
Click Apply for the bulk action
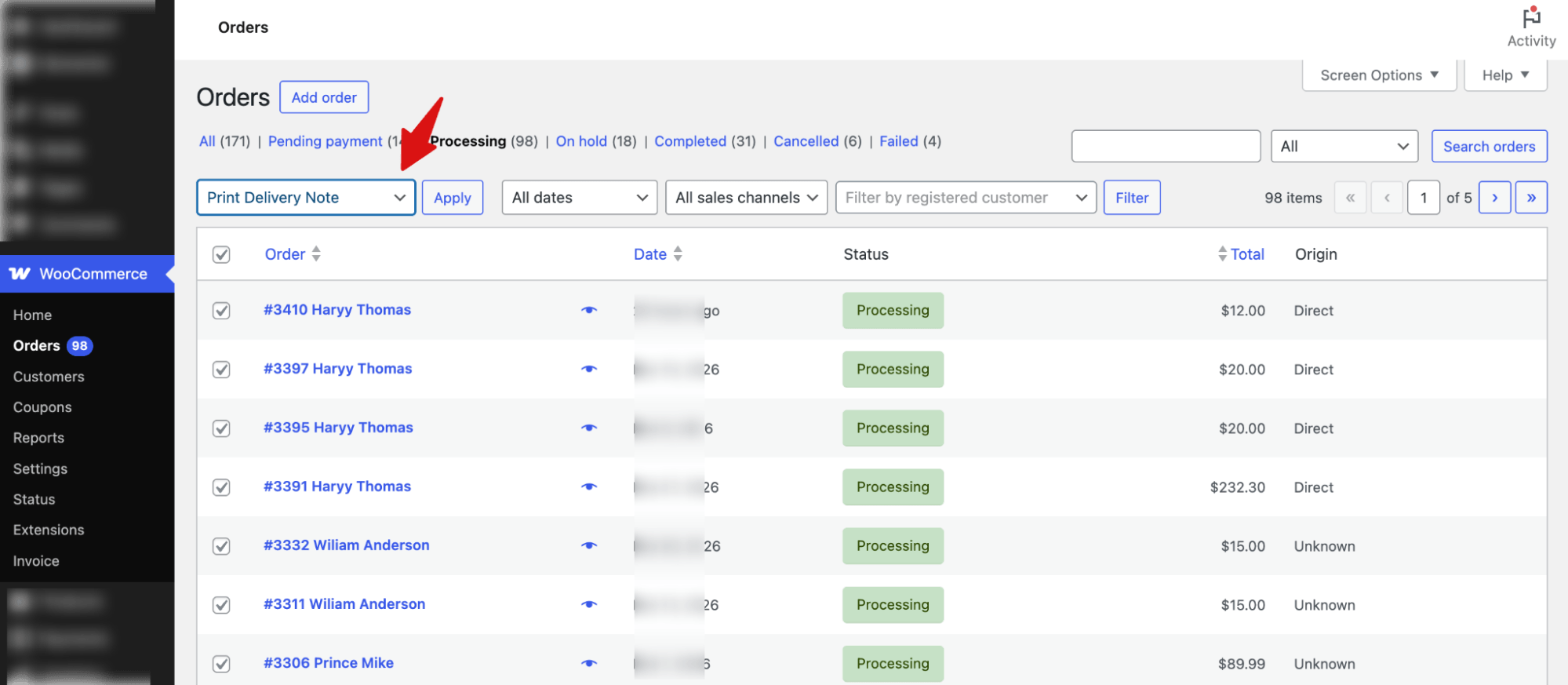pos(453,198)
